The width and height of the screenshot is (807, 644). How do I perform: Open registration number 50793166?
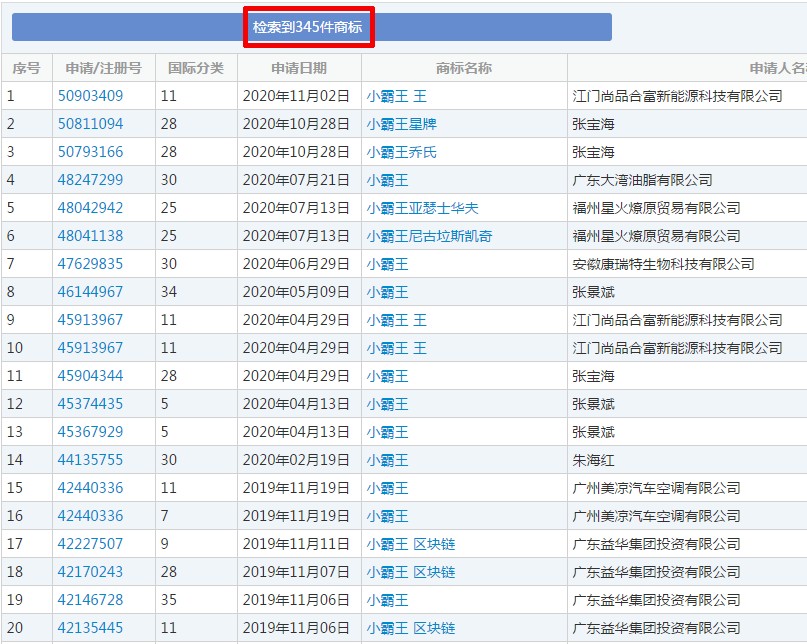tap(91, 152)
